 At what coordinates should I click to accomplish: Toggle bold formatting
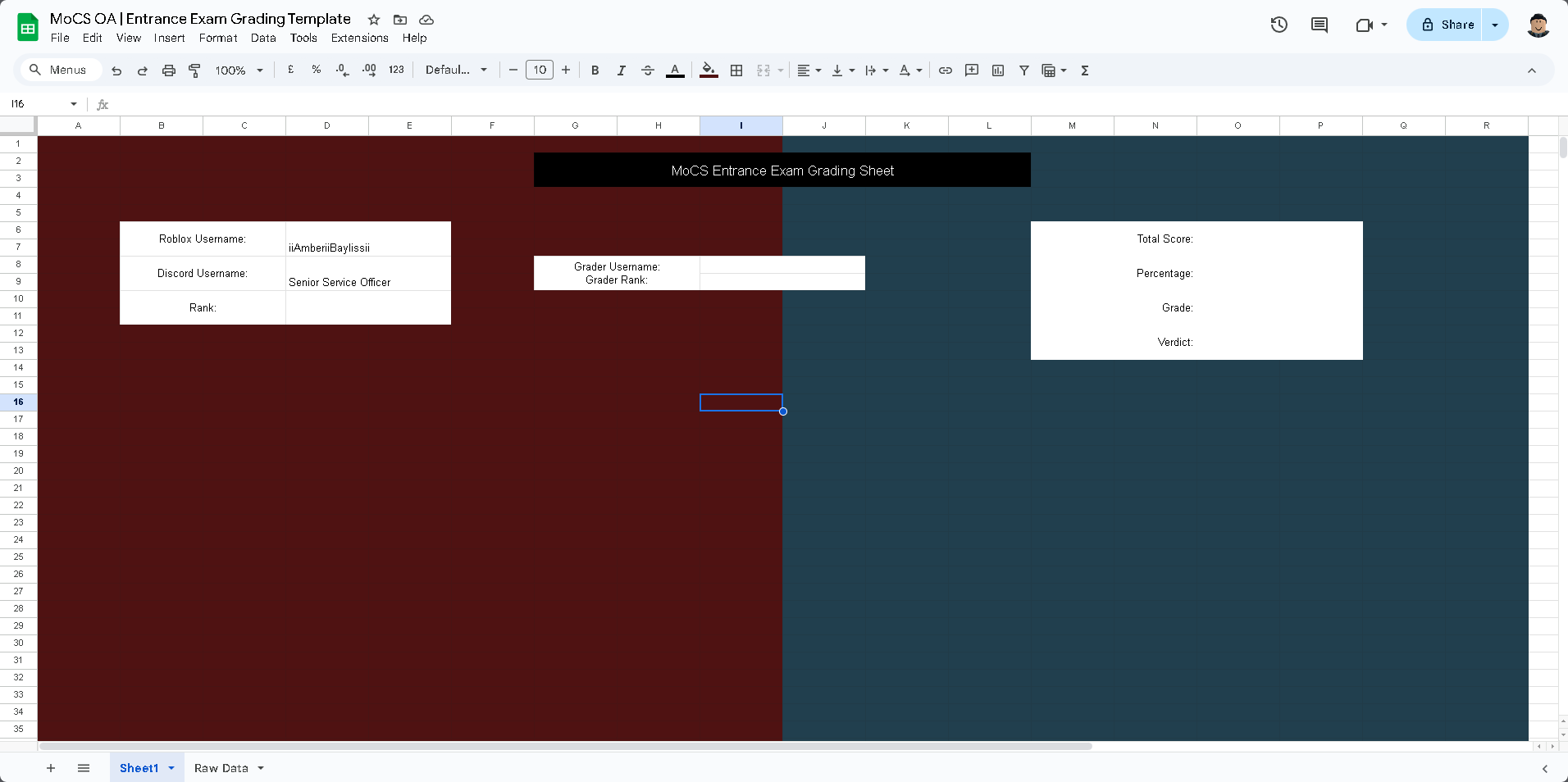595,70
